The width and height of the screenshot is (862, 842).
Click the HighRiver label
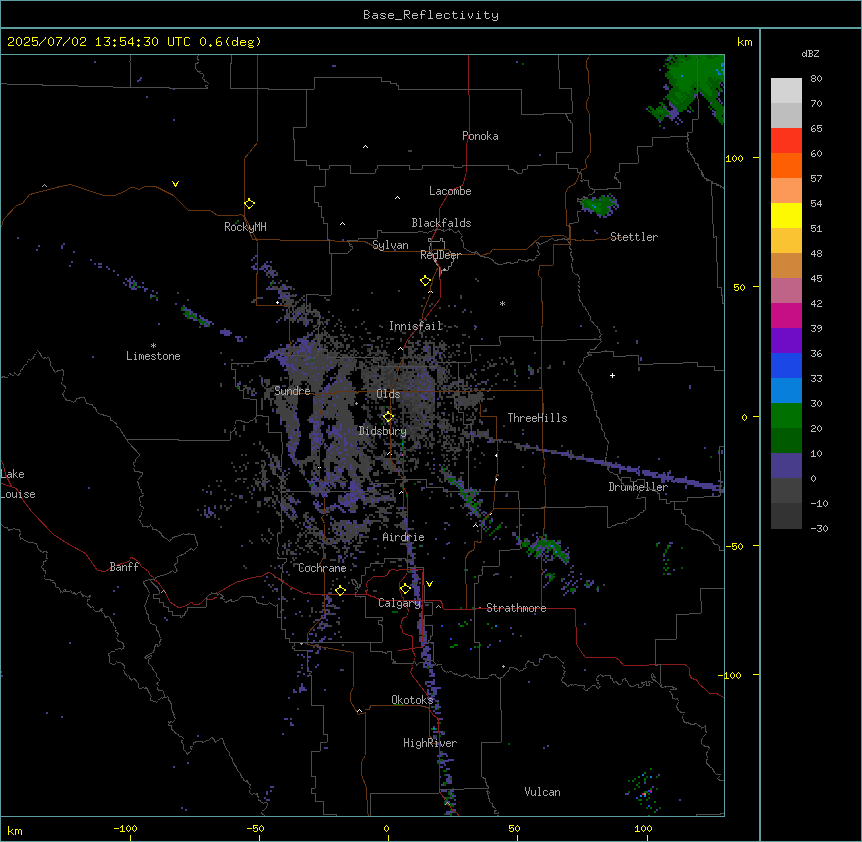point(430,743)
